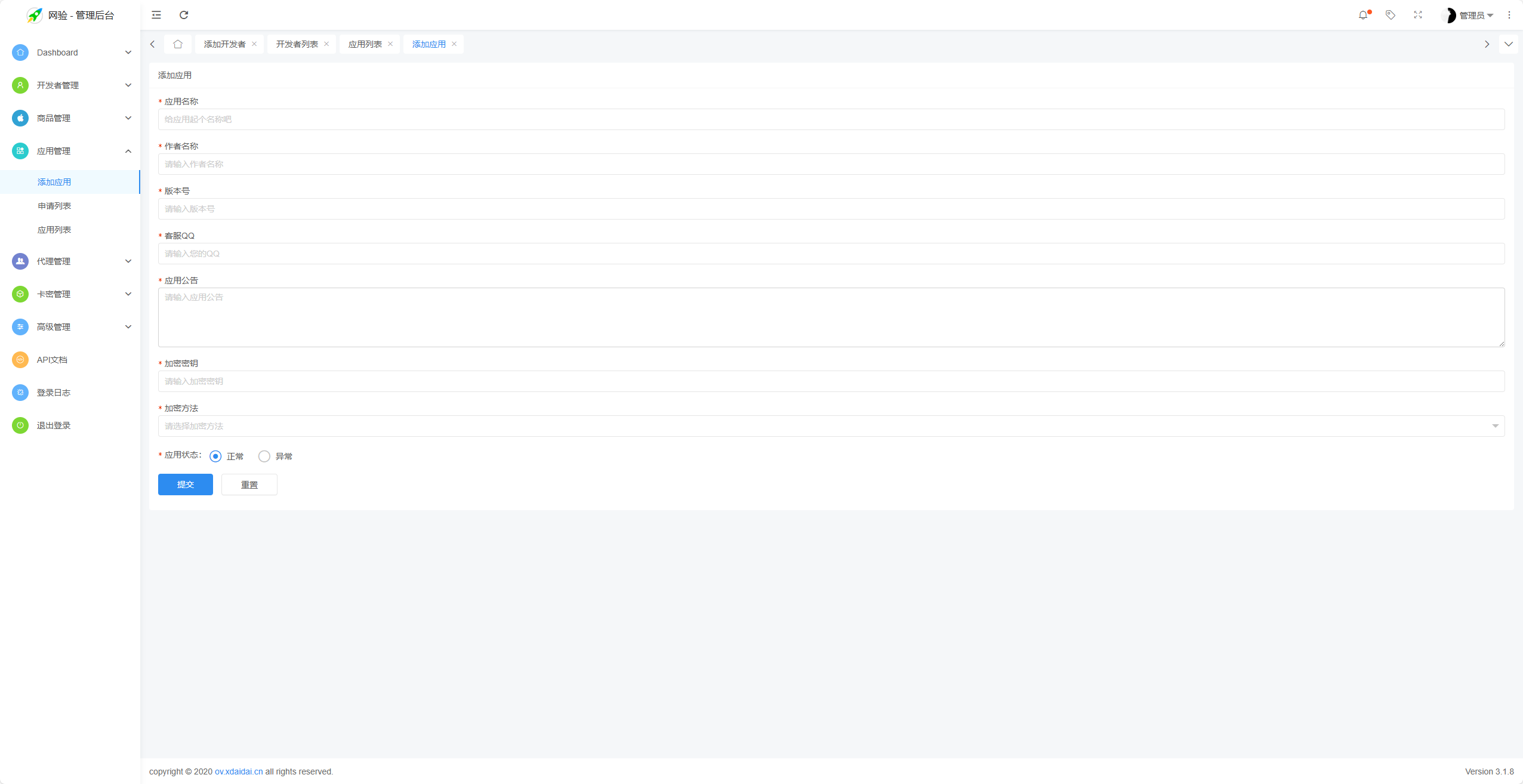The width and height of the screenshot is (1523, 784).
Task: Expand the 高级管理 menu chevron
Action: coord(128,327)
